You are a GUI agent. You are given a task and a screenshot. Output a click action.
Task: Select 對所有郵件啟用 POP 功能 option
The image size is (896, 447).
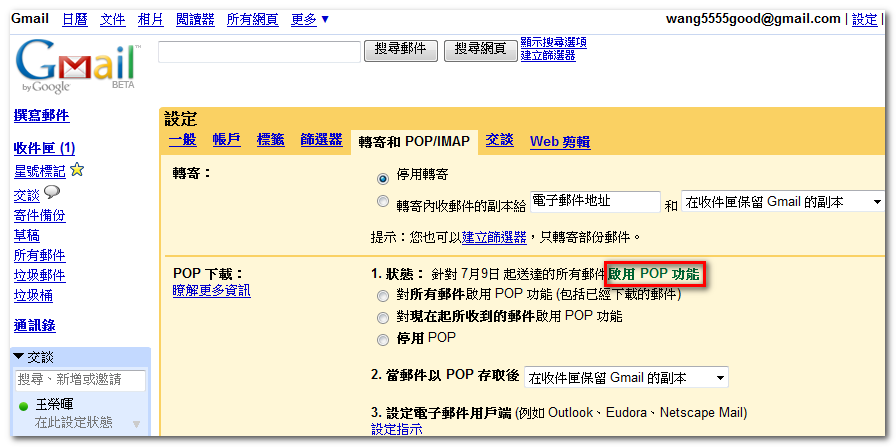[383, 295]
